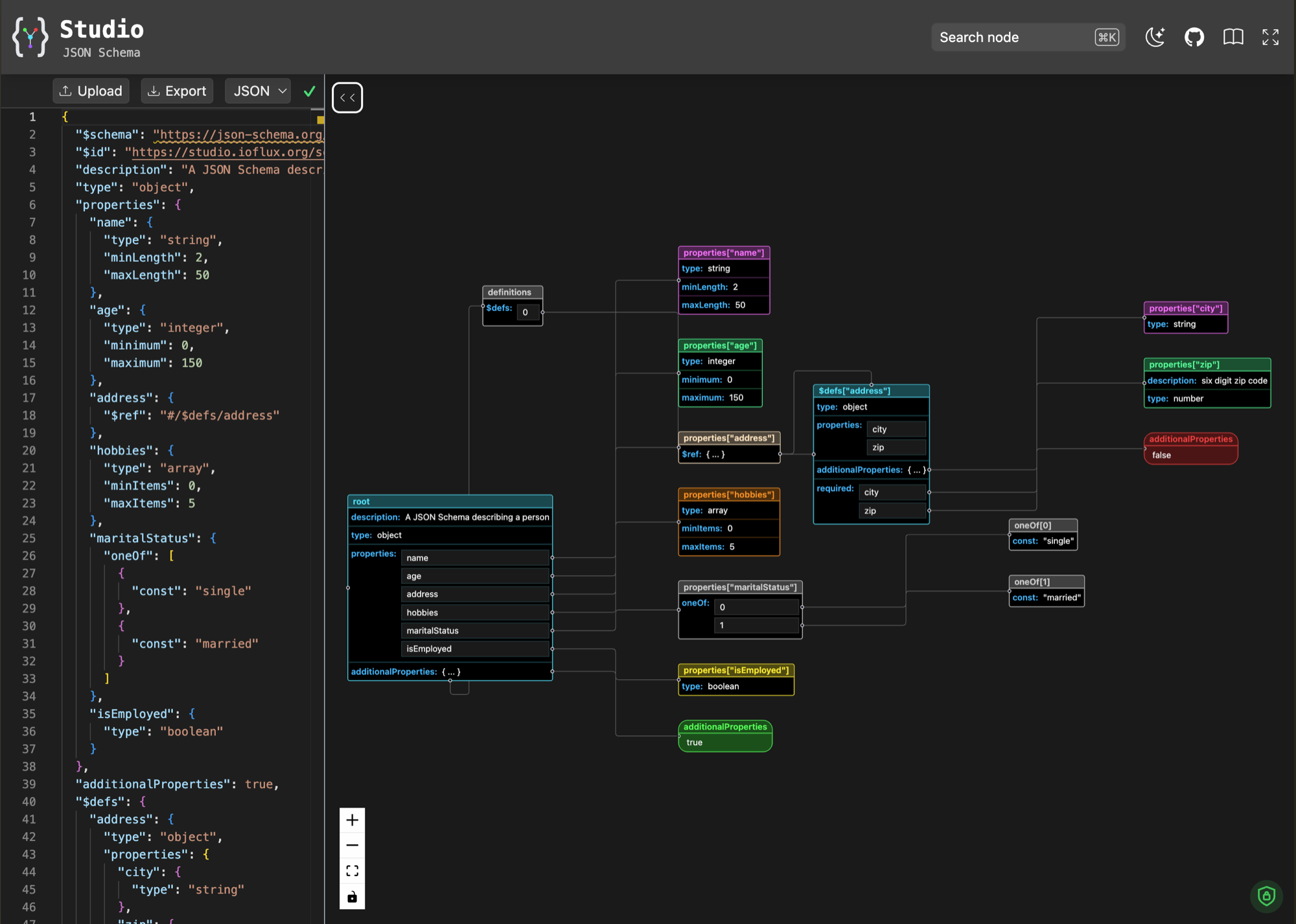This screenshot has width=1296, height=924.
Task: Click the "$defs" key in editor
Action: click(100, 802)
